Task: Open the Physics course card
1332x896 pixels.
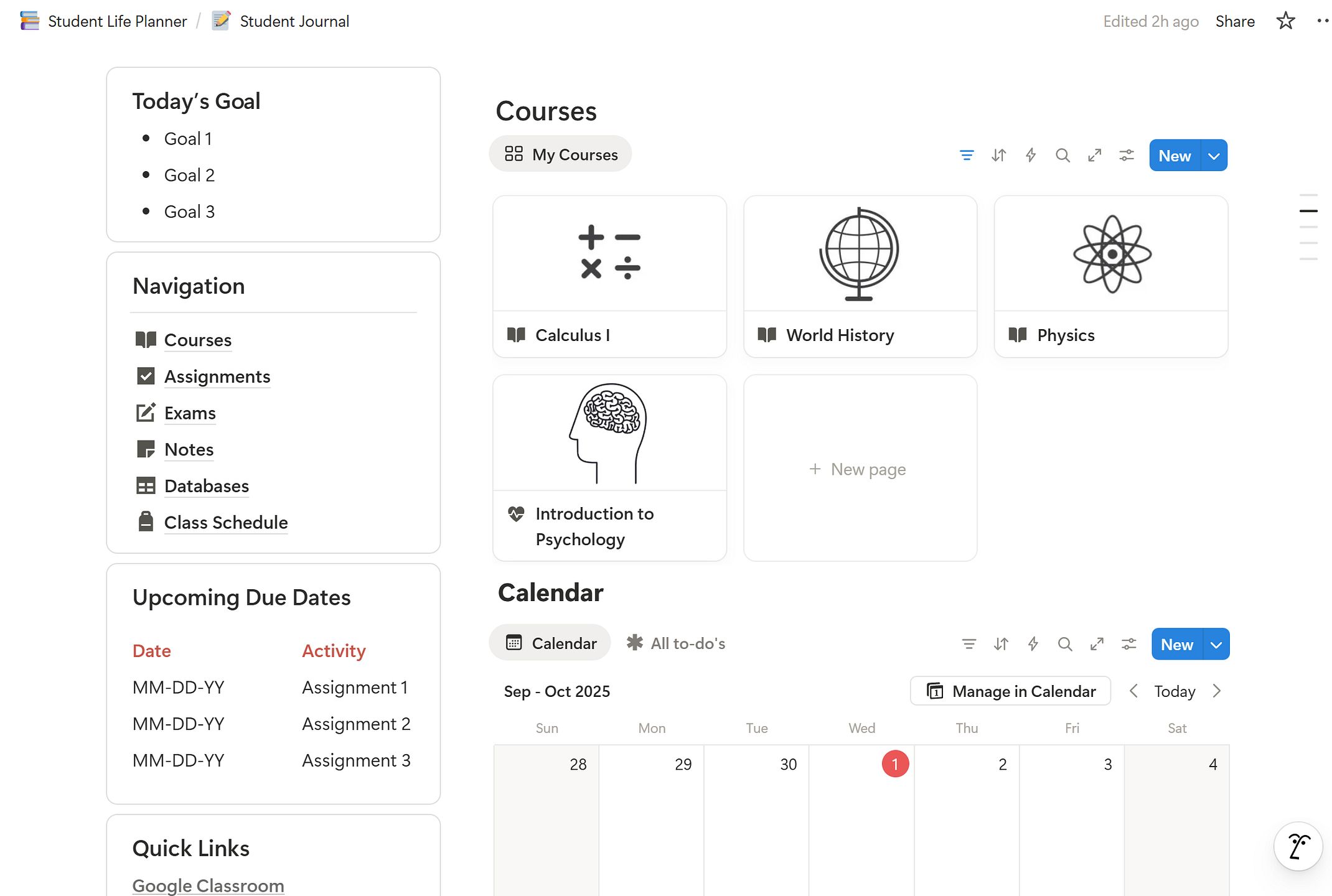Action: coord(1111,277)
